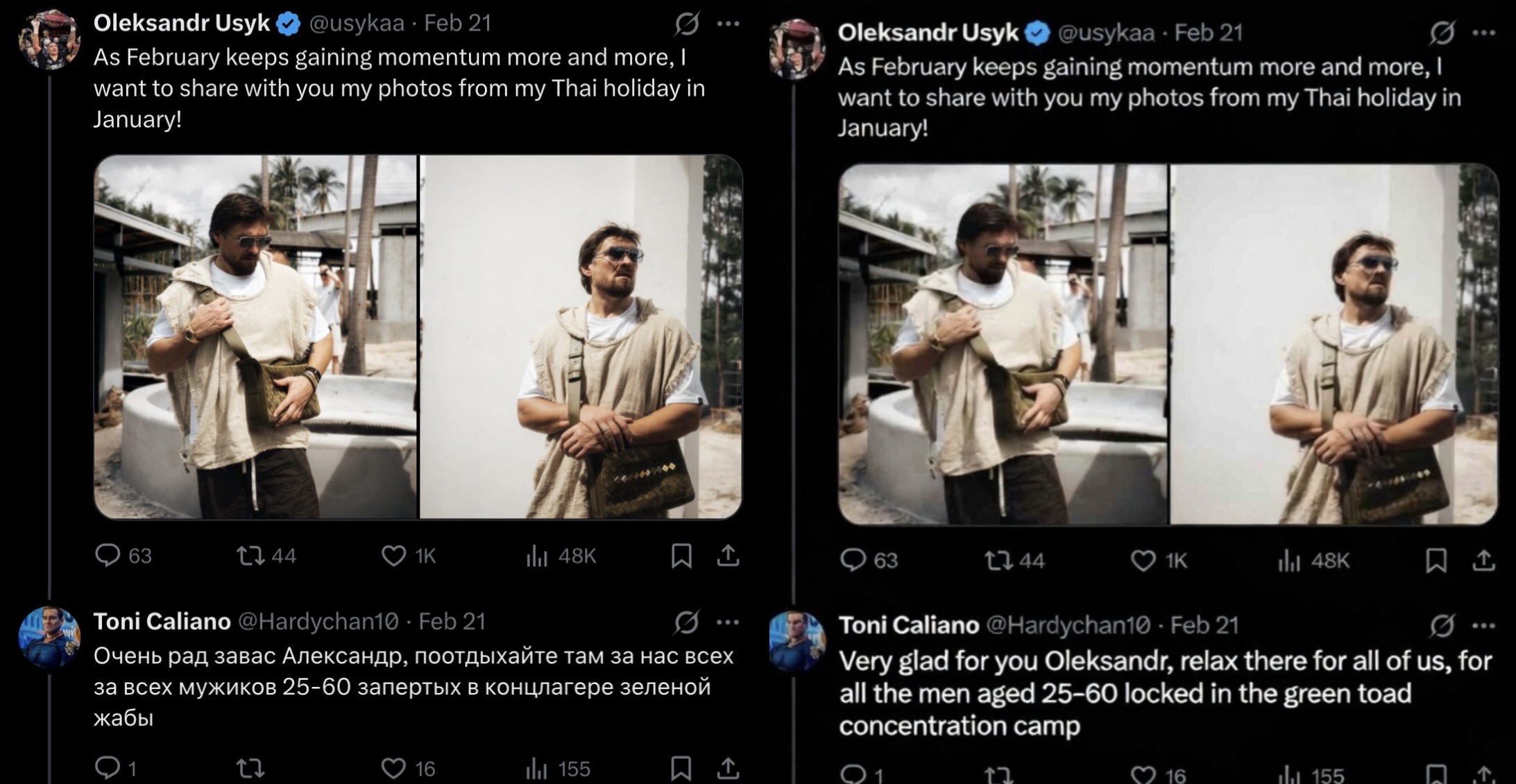Open more options on Russian-language reply

click(x=728, y=622)
